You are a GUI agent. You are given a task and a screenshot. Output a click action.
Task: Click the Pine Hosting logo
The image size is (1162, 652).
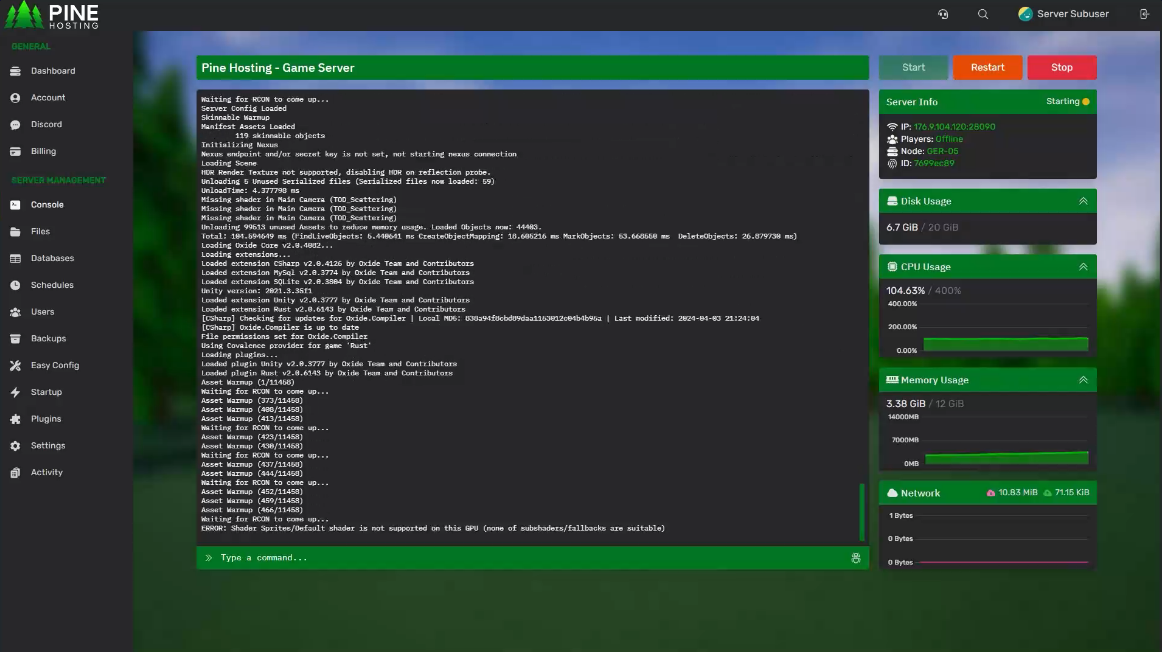[52, 15]
